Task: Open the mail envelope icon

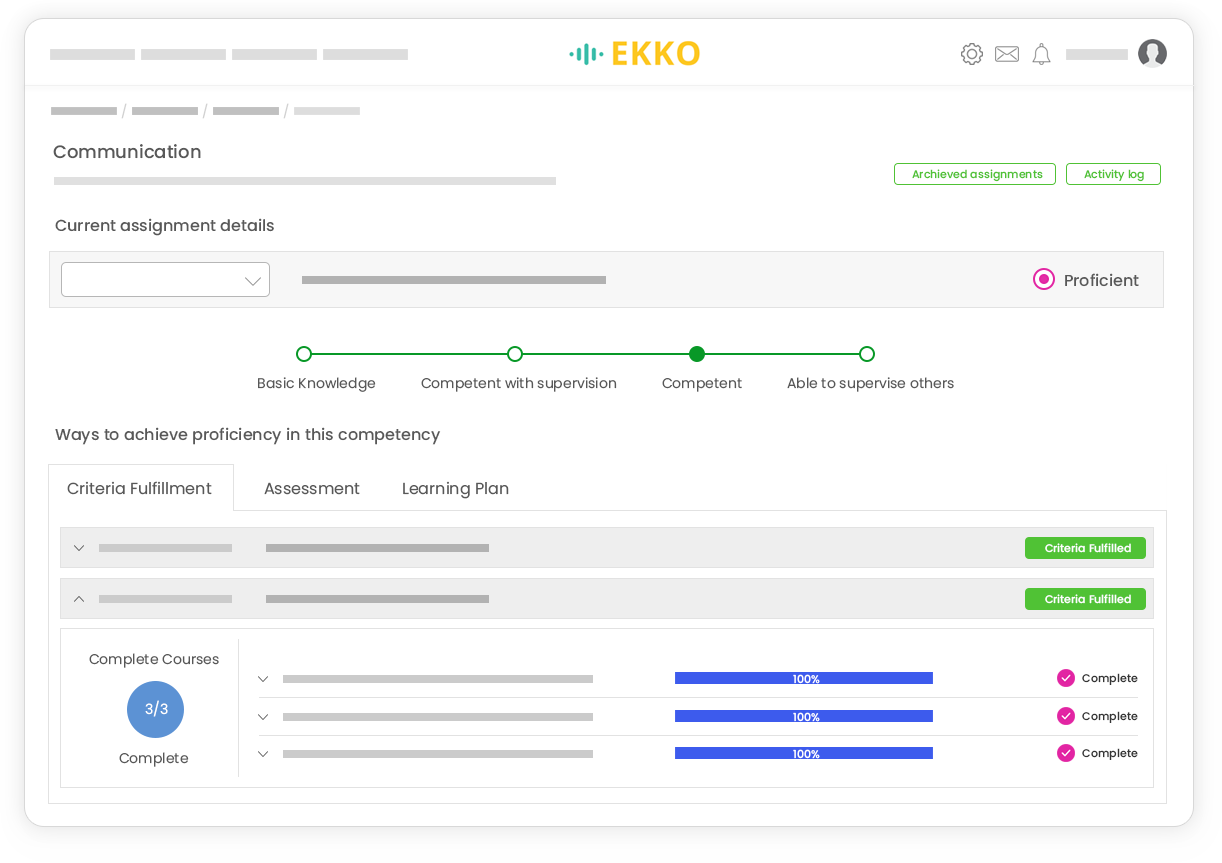Action: (x=1007, y=54)
